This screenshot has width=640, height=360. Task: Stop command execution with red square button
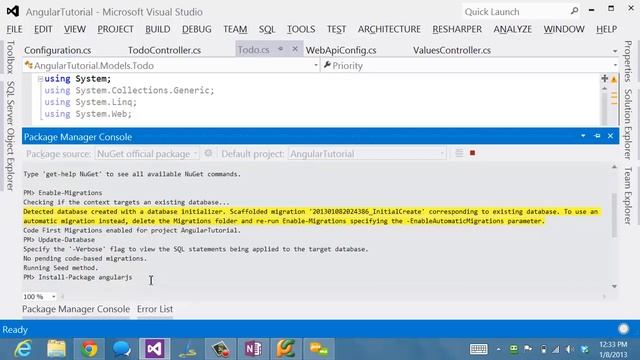point(472,153)
